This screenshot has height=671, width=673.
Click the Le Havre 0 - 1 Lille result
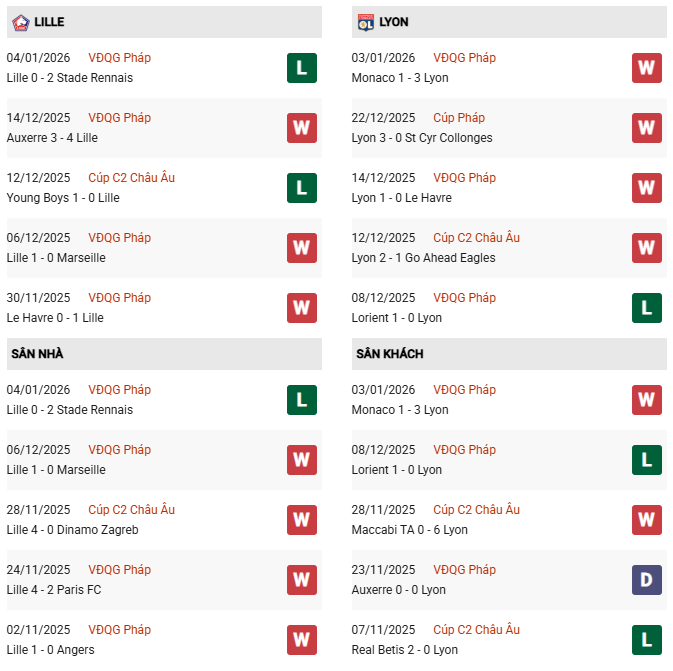55,318
